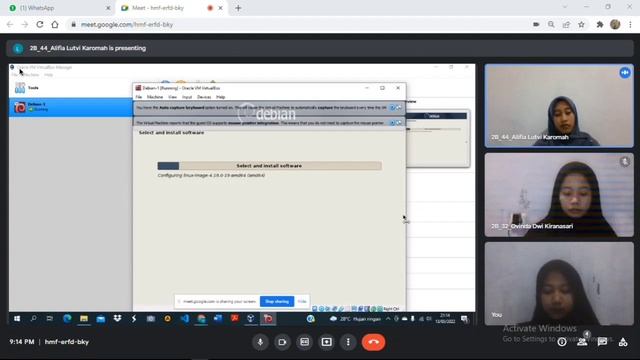Reload the Meet page
The image size is (640, 360).
pos(40,24)
